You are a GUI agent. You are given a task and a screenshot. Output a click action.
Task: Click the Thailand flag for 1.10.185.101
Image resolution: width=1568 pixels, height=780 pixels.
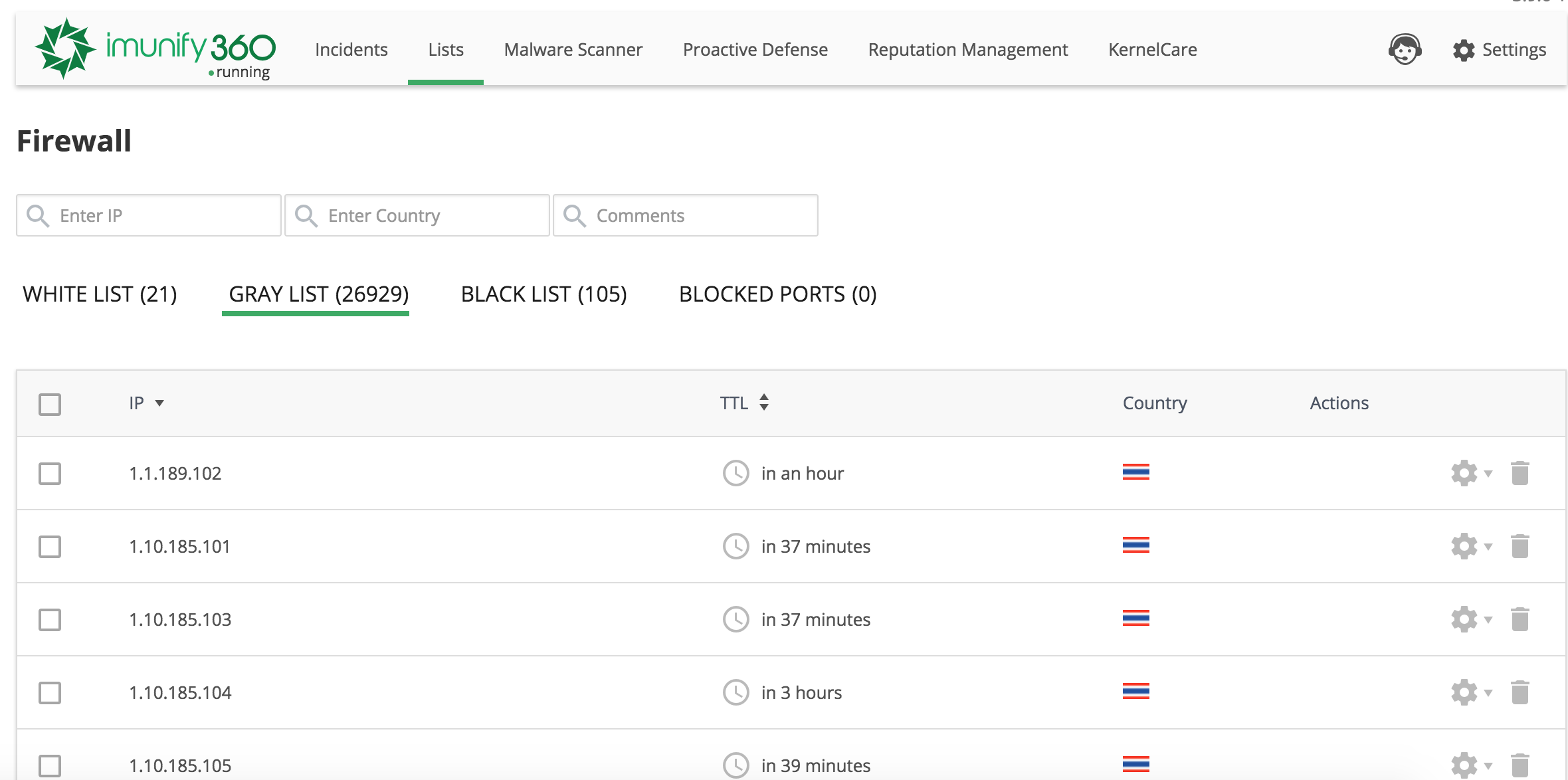[1135, 545]
